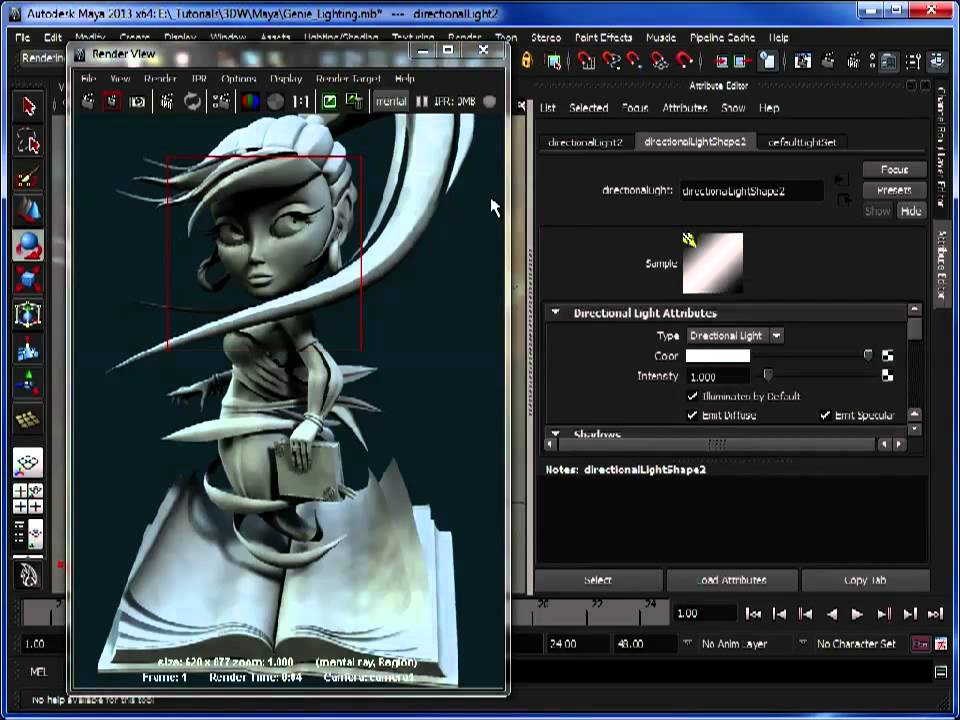The width and height of the screenshot is (960, 720).
Task: Switch to the defaultLightSet tab
Action: pos(802,142)
